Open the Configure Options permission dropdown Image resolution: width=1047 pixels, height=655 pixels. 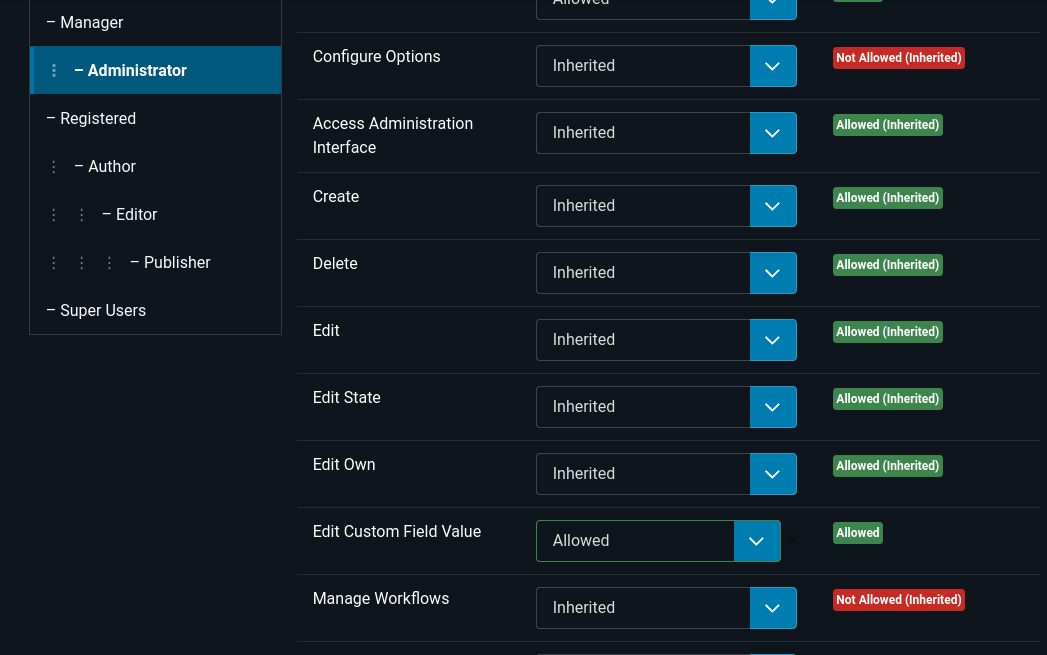coord(666,66)
